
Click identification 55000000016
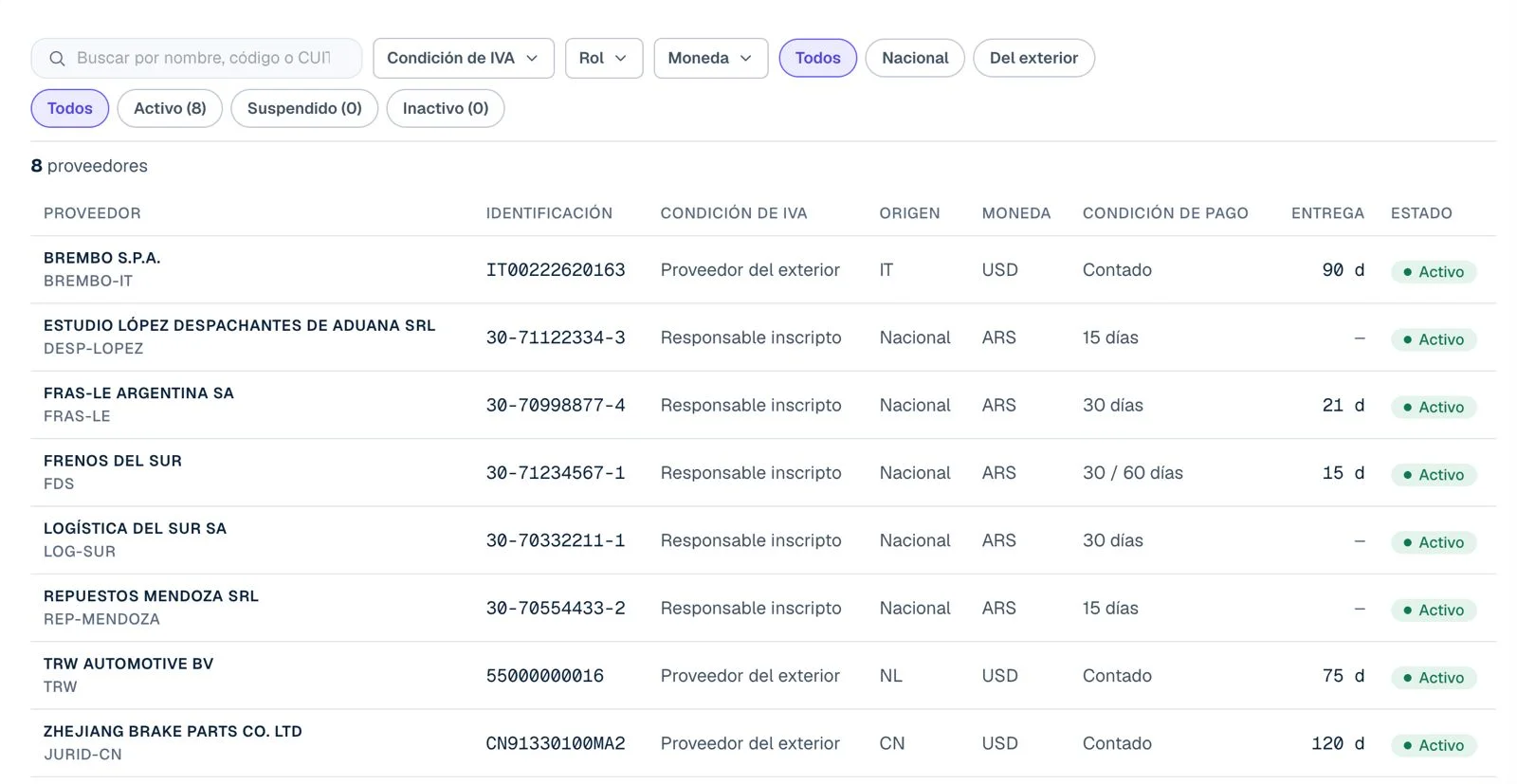[545, 676]
